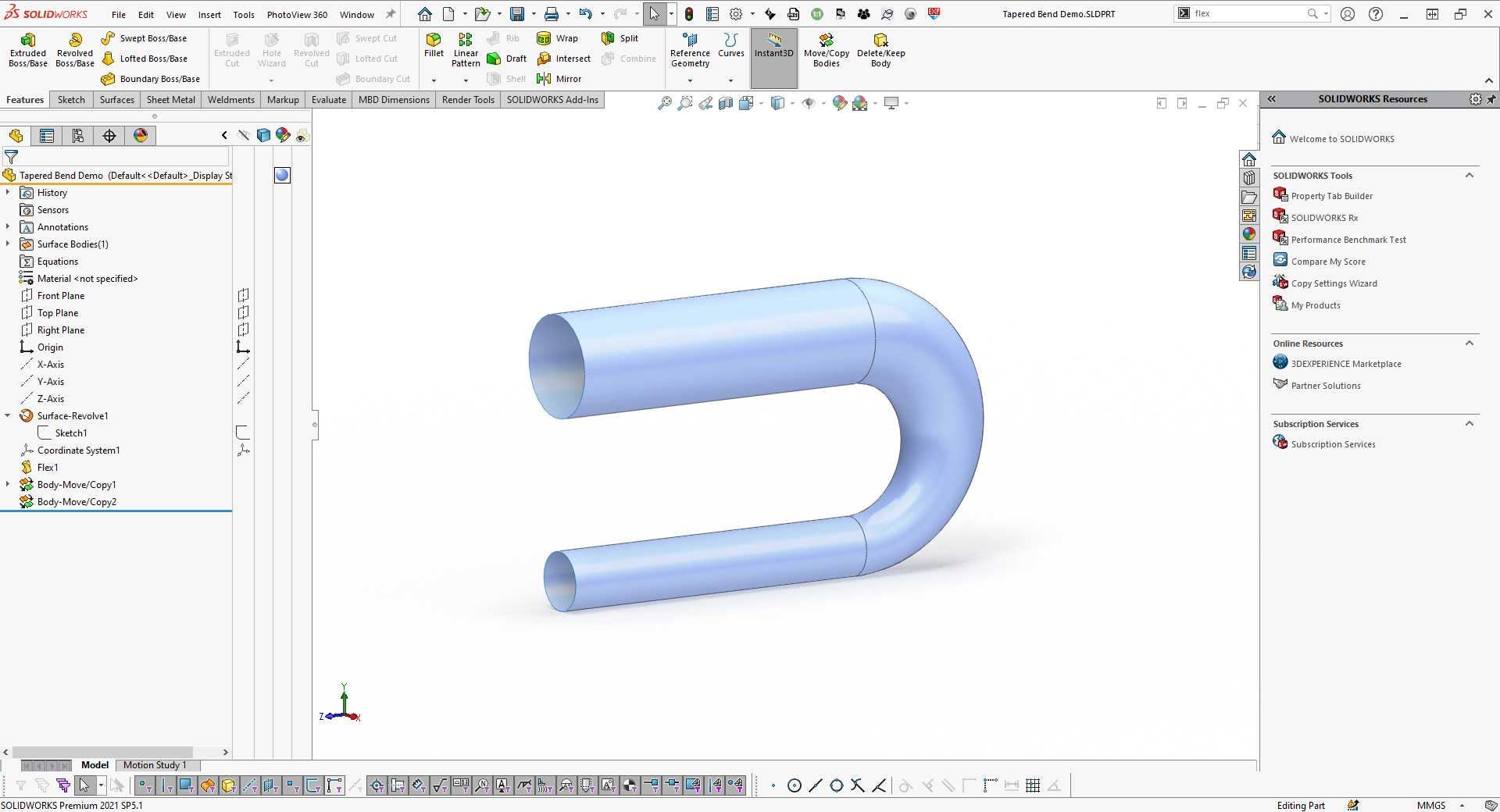Click Welcome to SOLIDWORKS link
The height and width of the screenshot is (812, 1500).
coord(1341,139)
